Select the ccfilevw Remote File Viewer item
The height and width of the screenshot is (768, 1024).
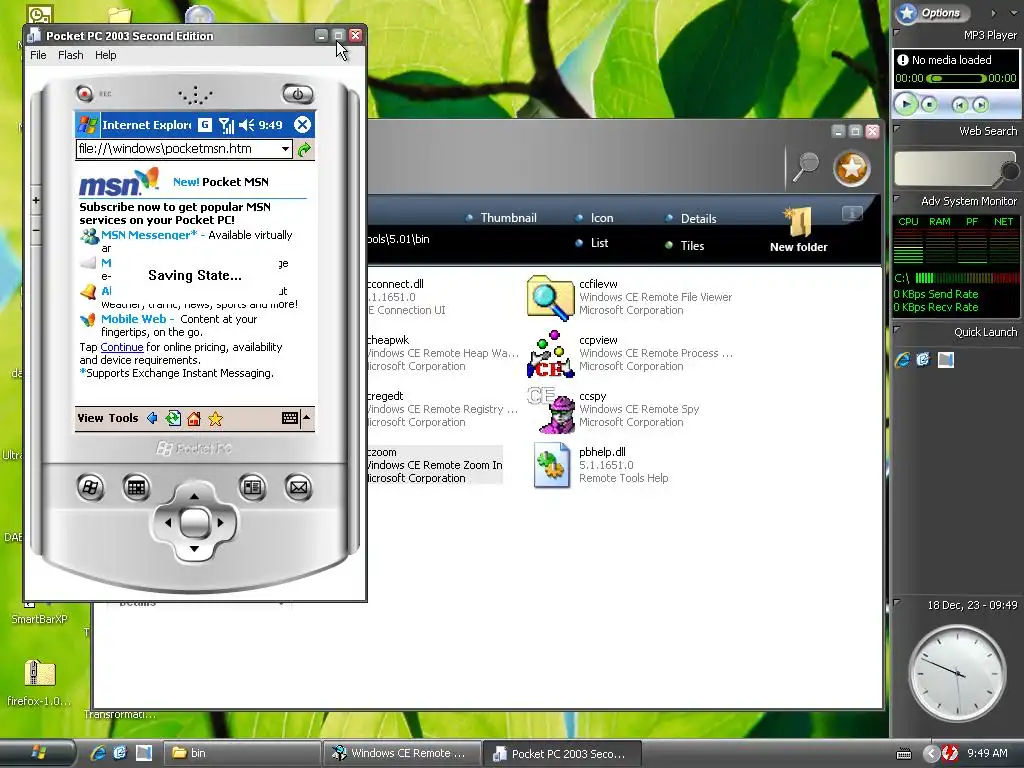[630, 297]
